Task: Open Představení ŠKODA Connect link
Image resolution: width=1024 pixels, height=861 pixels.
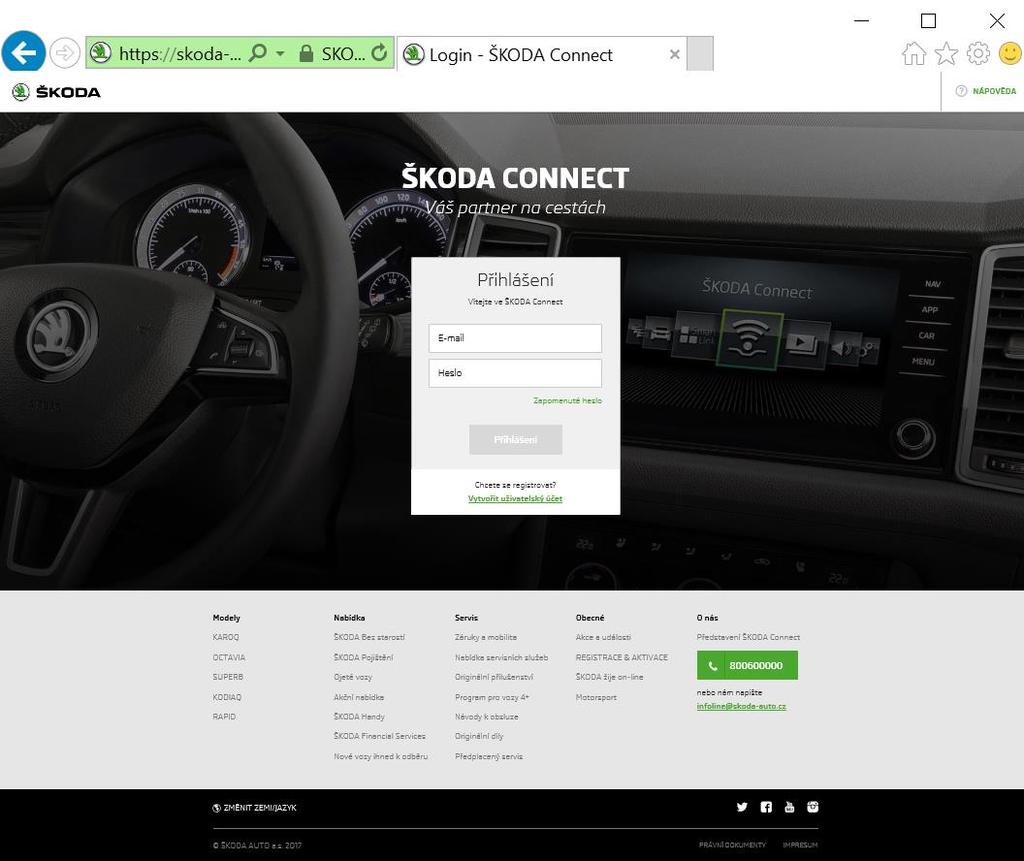Action: point(748,637)
